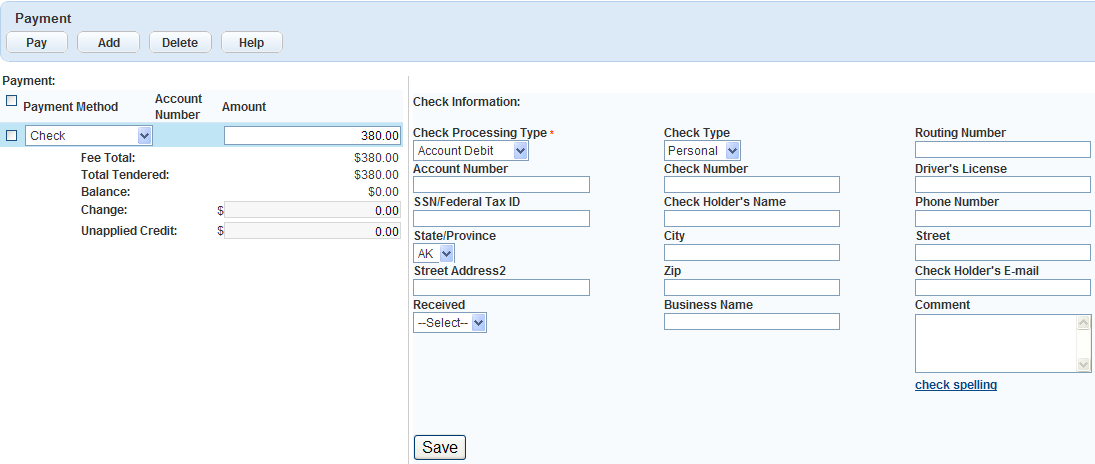
Task: Toggle the select-all checkbox in payment header
Action: click(x=12, y=101)
